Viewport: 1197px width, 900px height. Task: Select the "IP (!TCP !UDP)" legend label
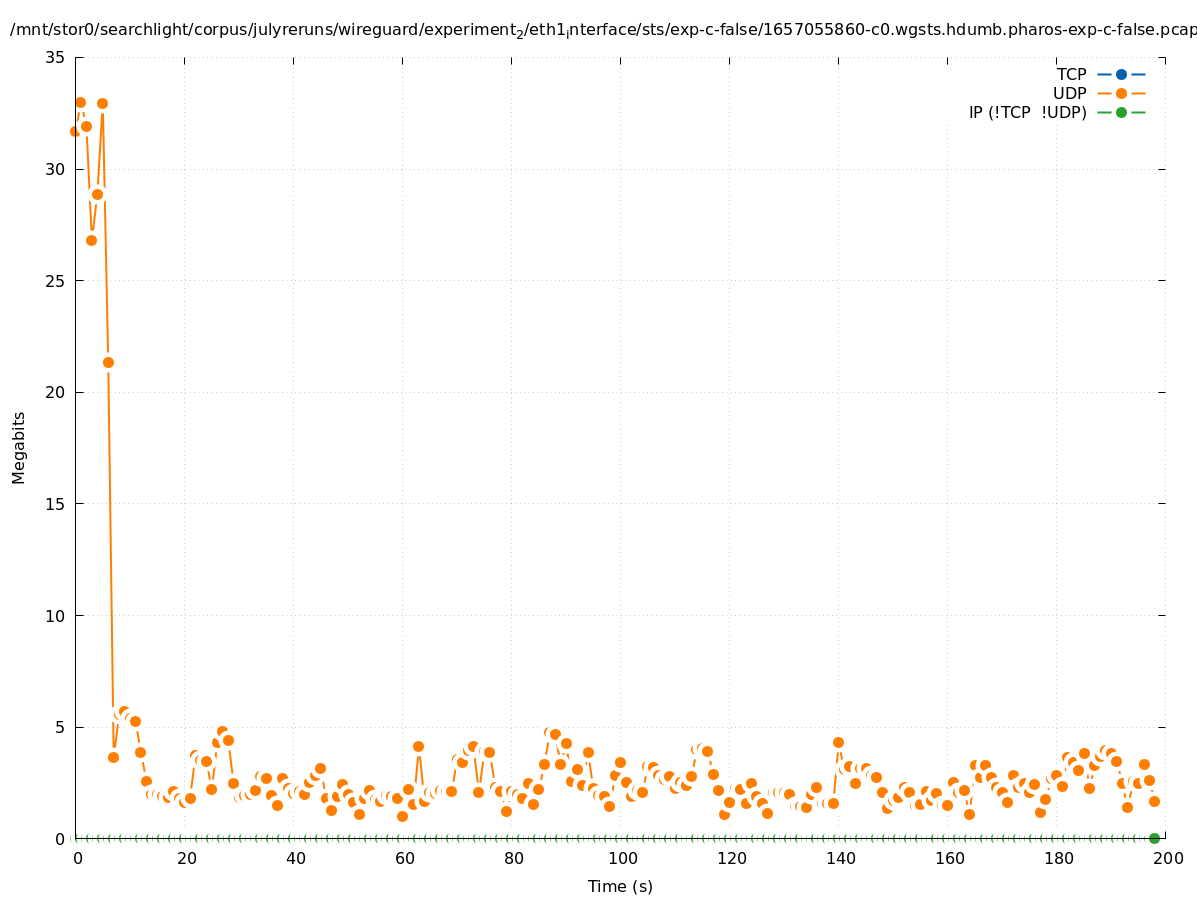(1027, 112)
